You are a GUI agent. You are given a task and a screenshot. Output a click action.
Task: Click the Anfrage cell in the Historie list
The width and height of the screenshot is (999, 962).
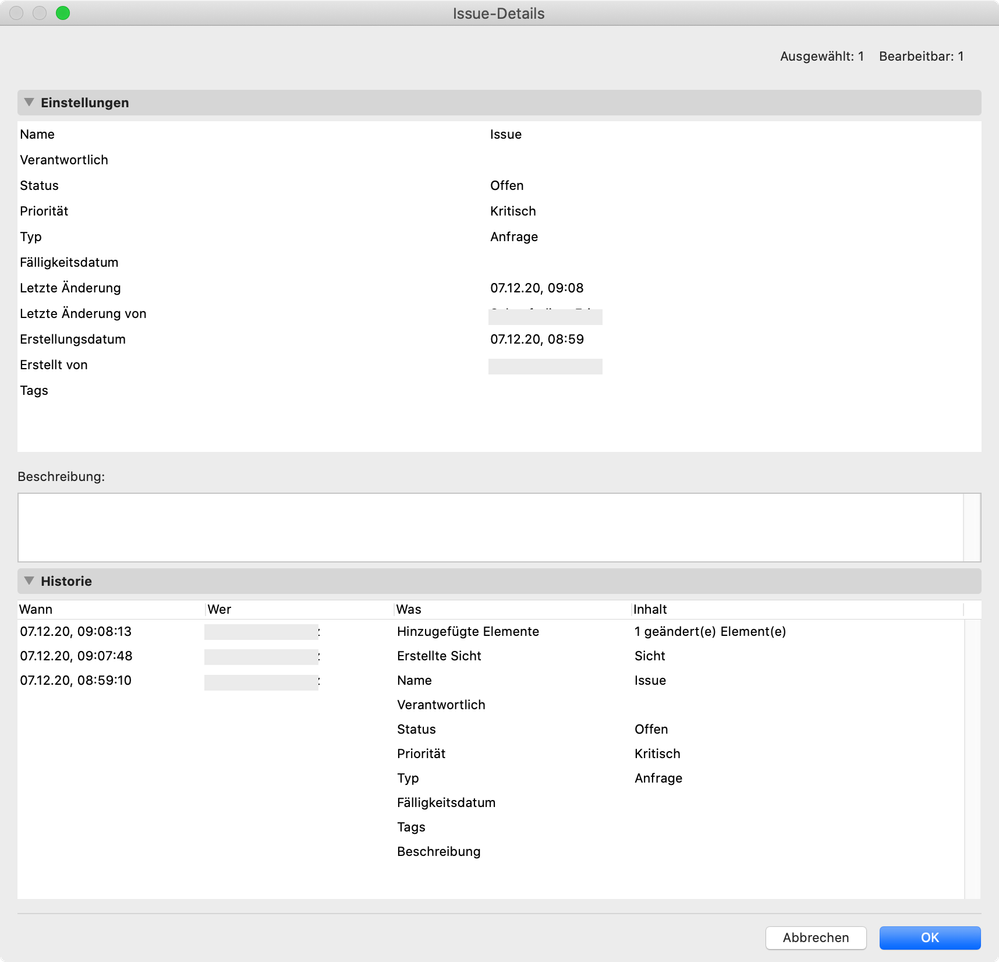658,778
